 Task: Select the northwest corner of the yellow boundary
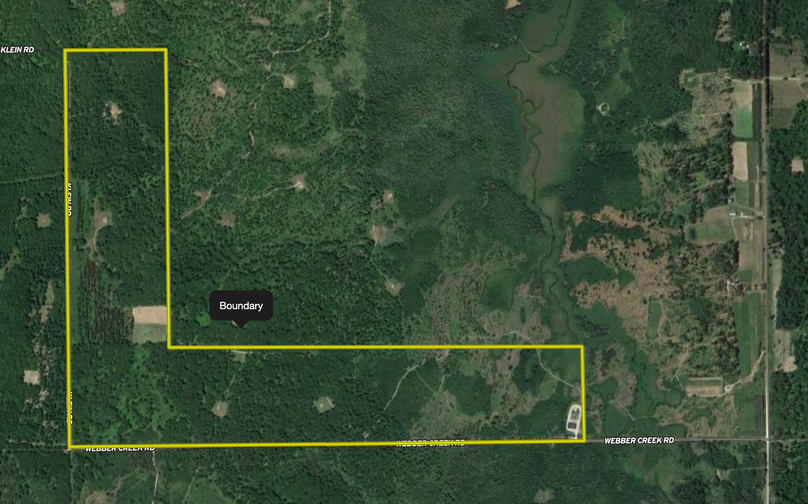pyautogui.click(x=65, y=51)
